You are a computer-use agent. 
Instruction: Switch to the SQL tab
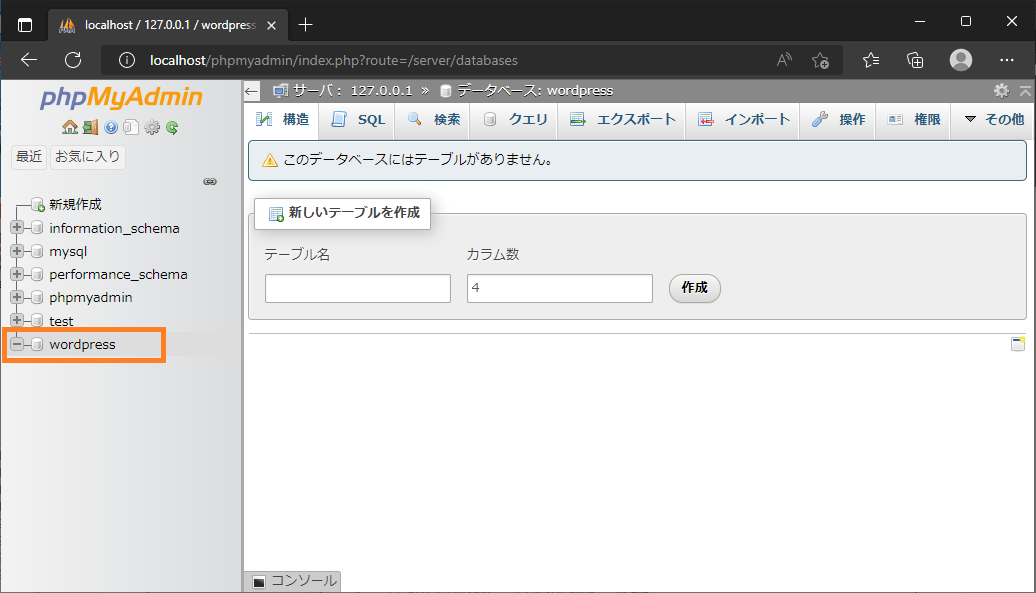357,120
